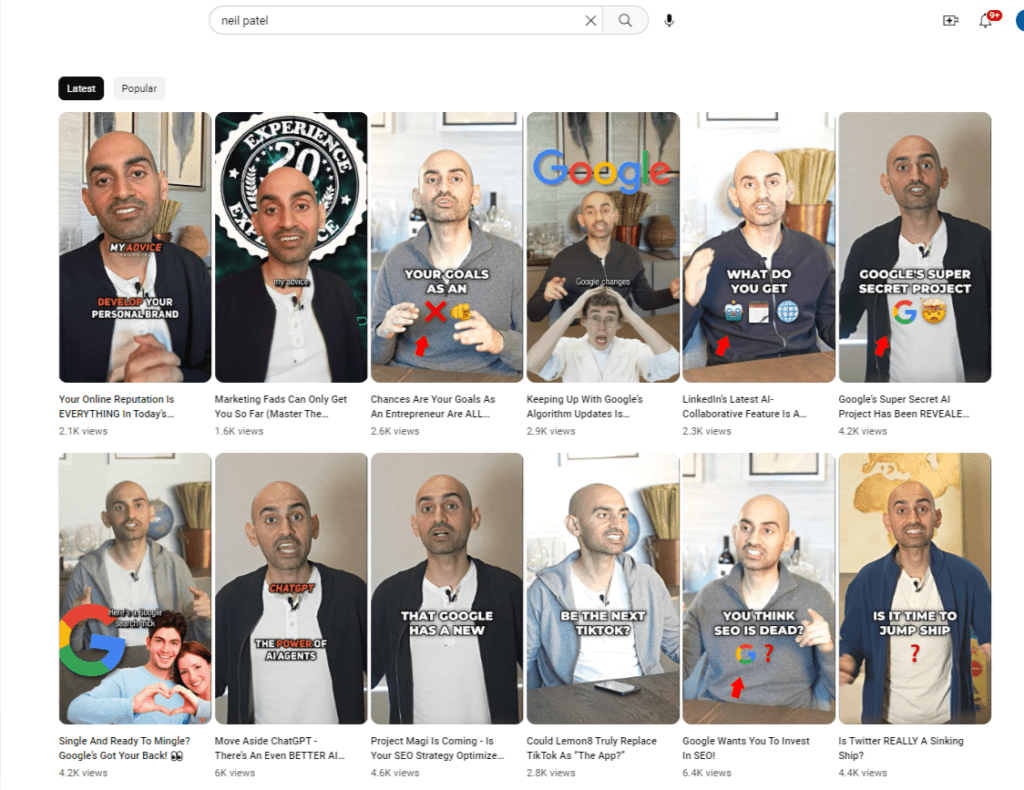Open the notifications bell
The height and width of the screenshot is (790, 1024).
[x=986, y=21]
